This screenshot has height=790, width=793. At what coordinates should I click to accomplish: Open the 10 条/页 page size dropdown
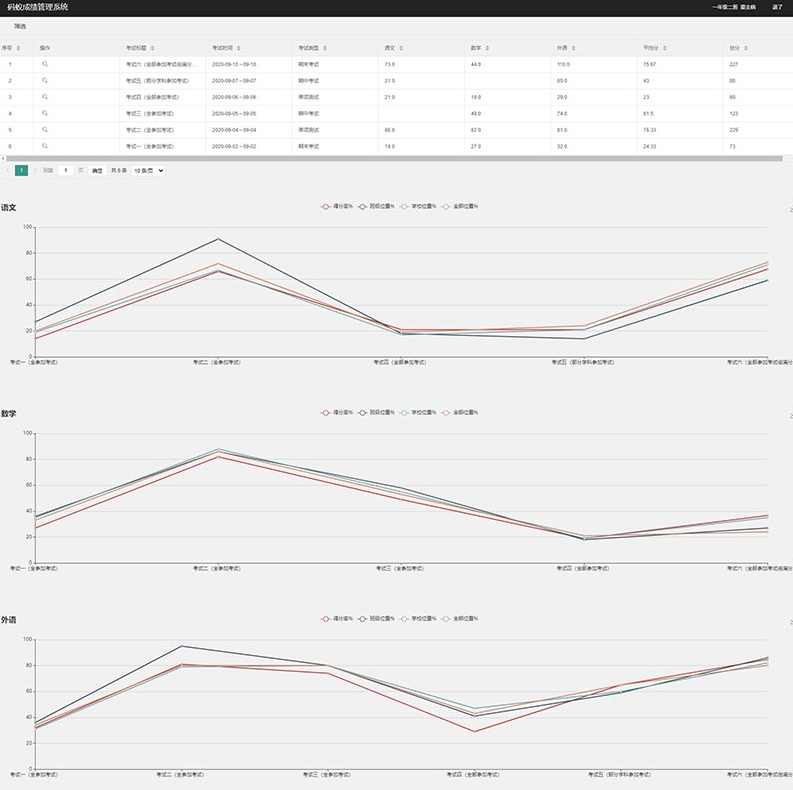coord(148,171)
